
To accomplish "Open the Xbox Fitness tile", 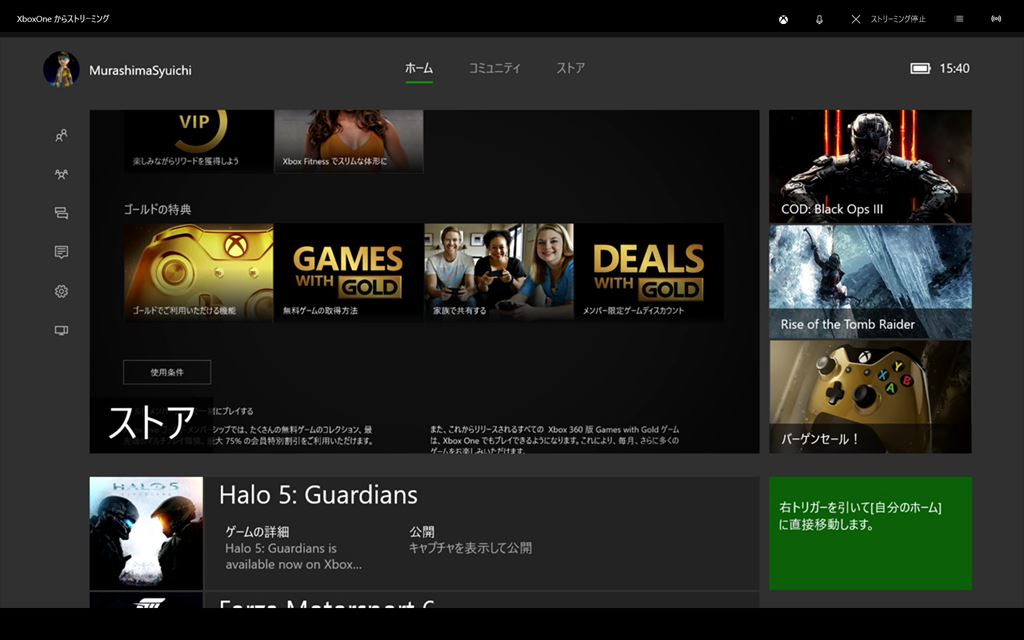I will (349, 141).
